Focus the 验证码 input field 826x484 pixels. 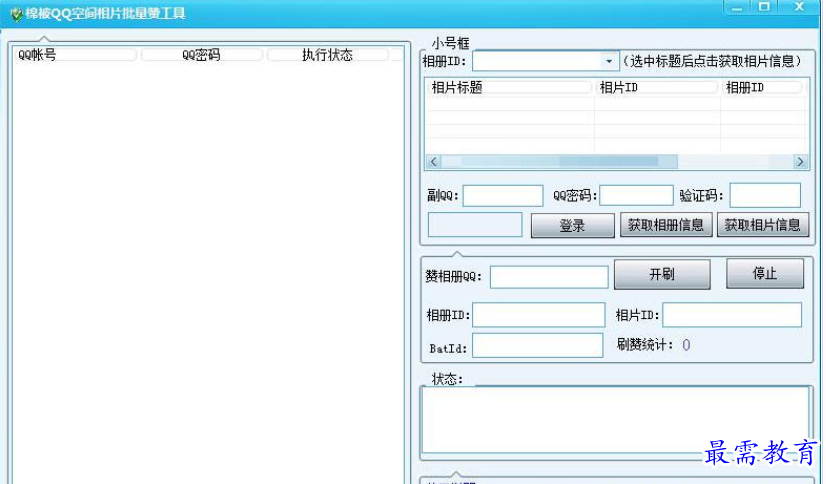click(x=765, y=195)
